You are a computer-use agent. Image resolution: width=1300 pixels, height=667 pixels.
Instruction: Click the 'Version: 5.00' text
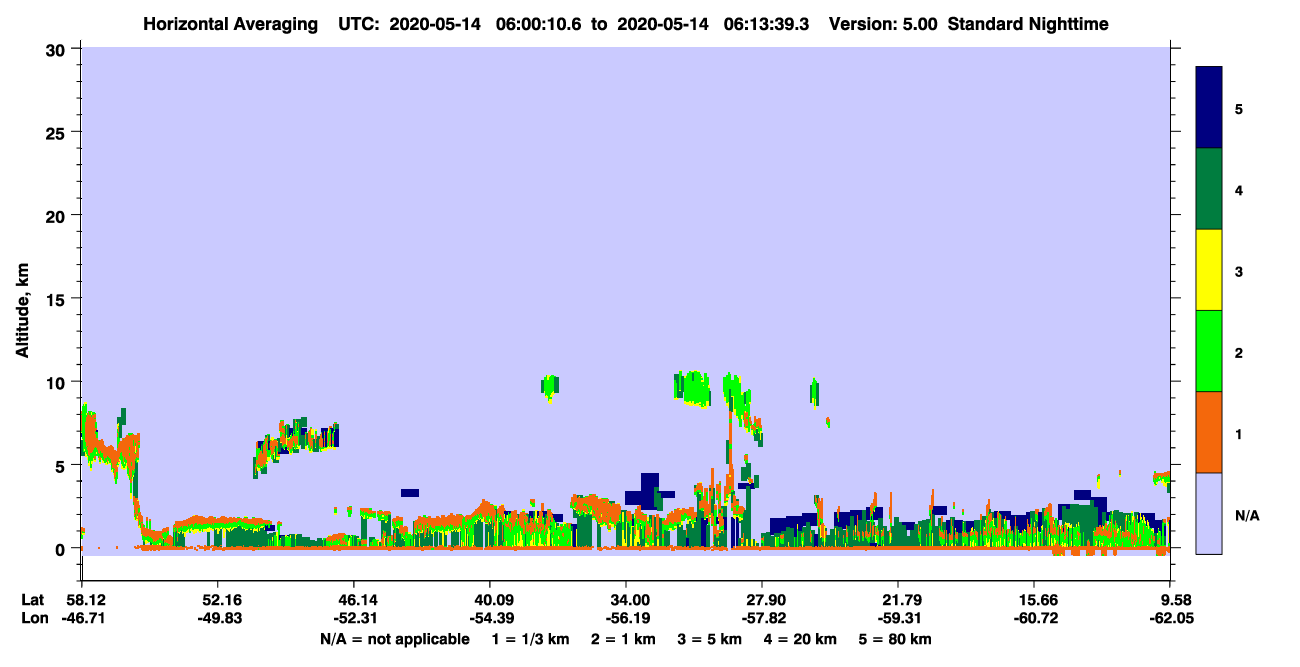coord(882,24)
